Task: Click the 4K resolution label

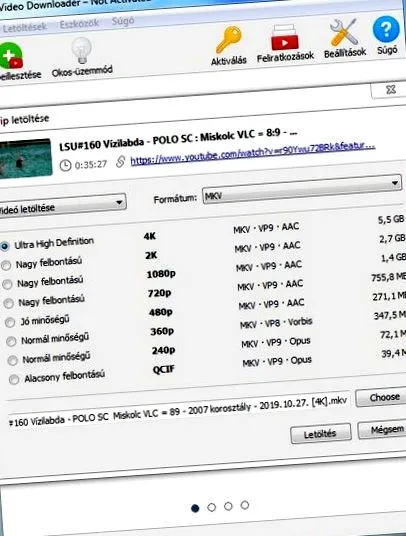Action: pos(150,236)
